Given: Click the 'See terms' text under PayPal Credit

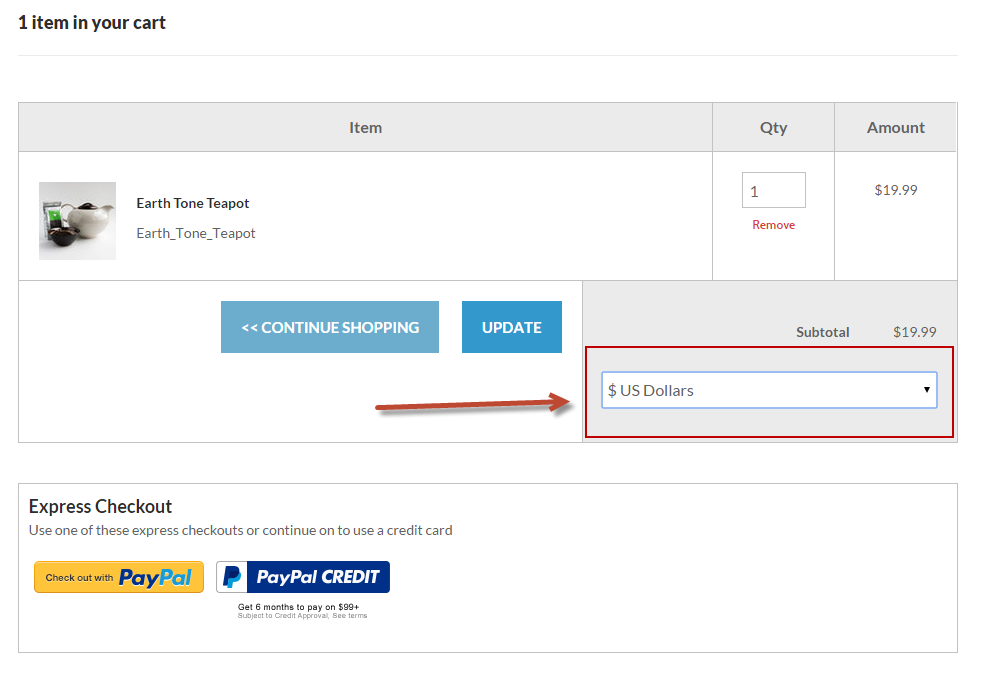Looking at the screenshot, I should click(x=350, y=616).
